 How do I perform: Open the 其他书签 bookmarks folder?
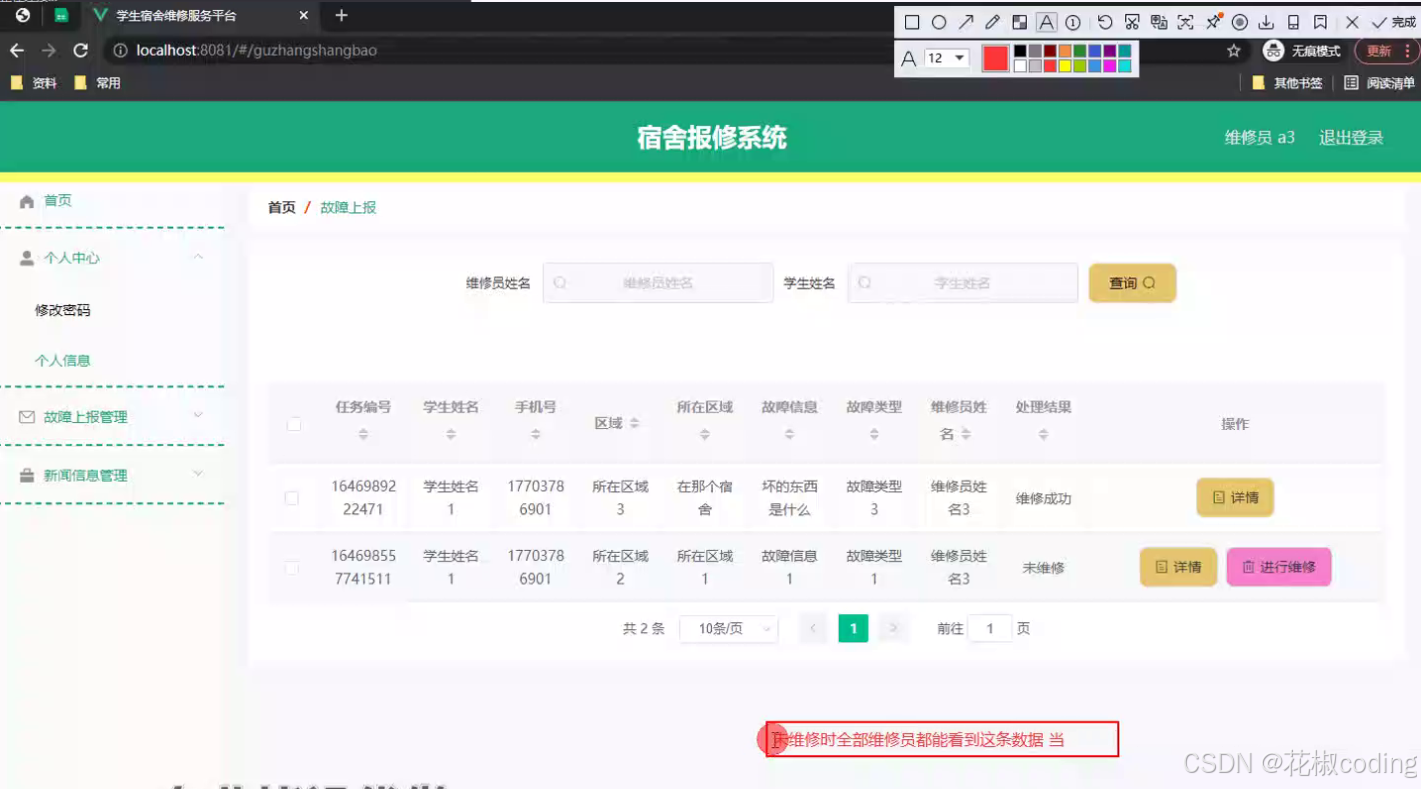pyautogui.click(x=1288, y=83)
